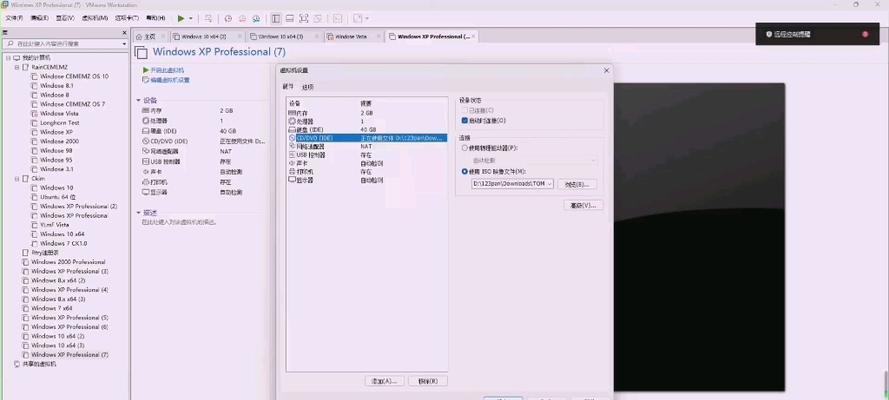Click the stretch guest display toolbar icon
This screenshot has width=889, height=400.
357,19
